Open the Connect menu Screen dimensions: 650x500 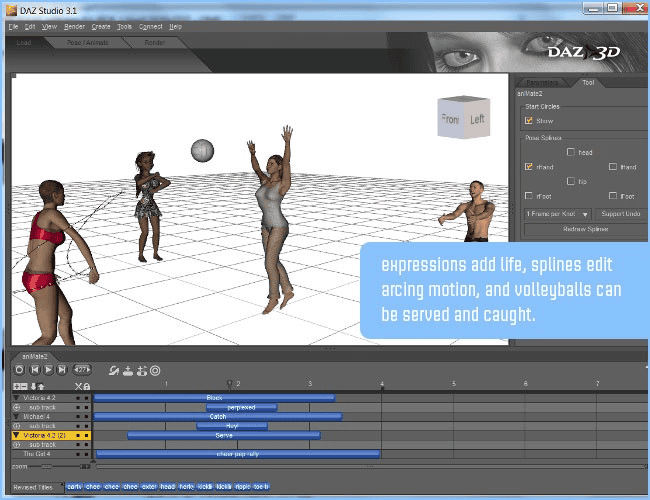tap(151, 27)
